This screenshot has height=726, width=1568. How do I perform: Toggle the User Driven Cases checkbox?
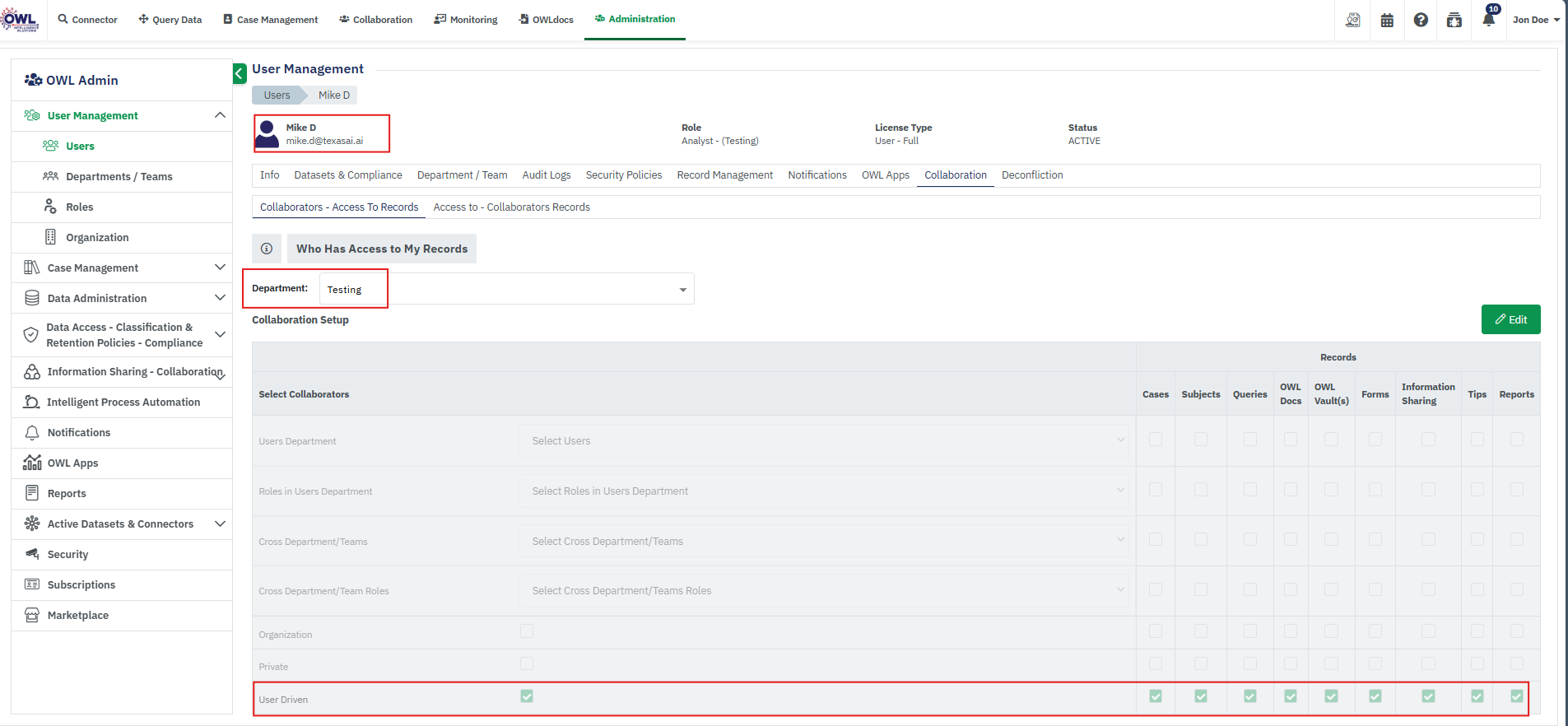[1156, 696]
